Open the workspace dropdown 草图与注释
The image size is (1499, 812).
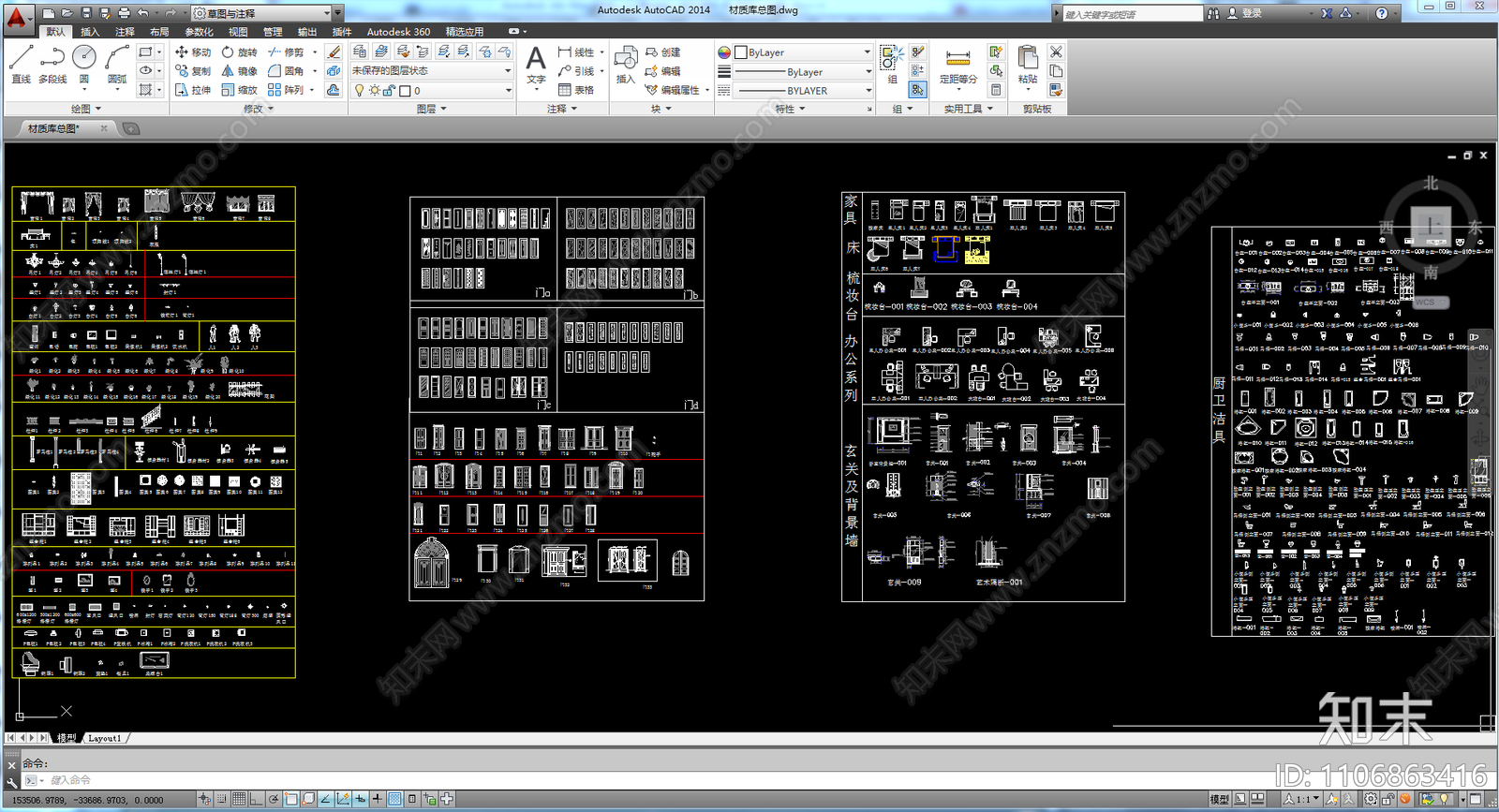pyautogui.click(x=261, y=13)
